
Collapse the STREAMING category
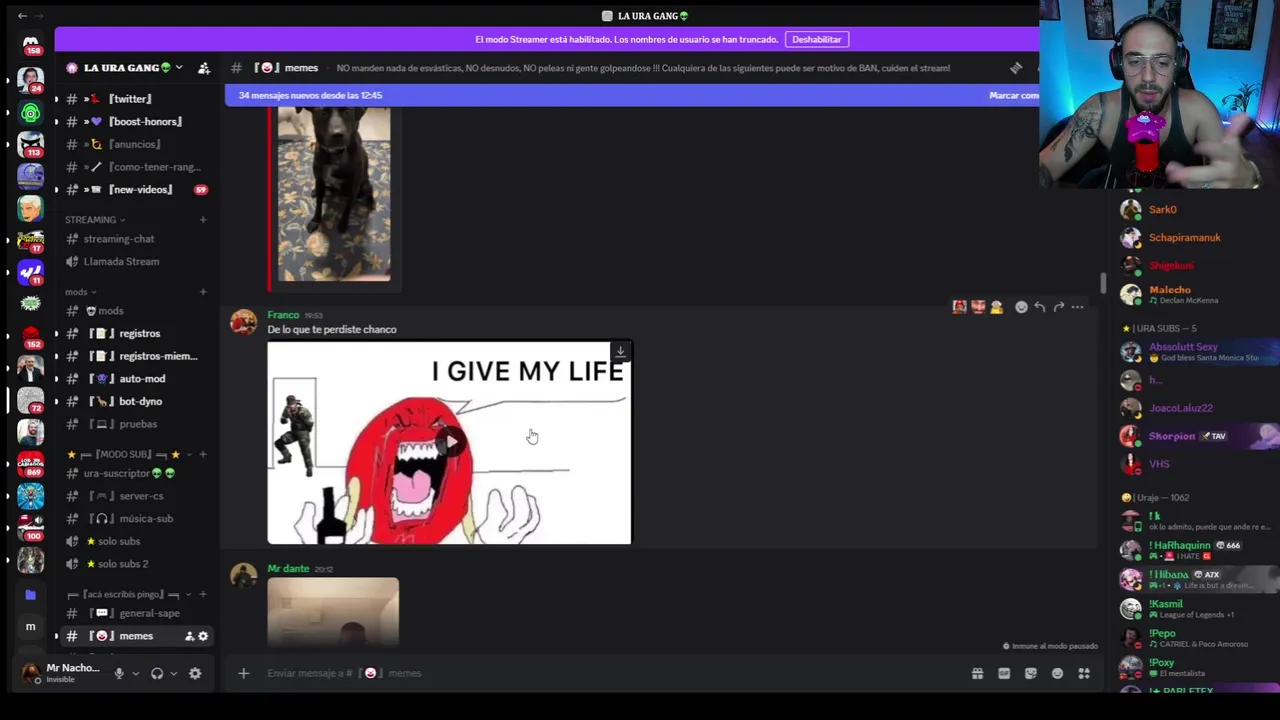[x=95, y=220]
